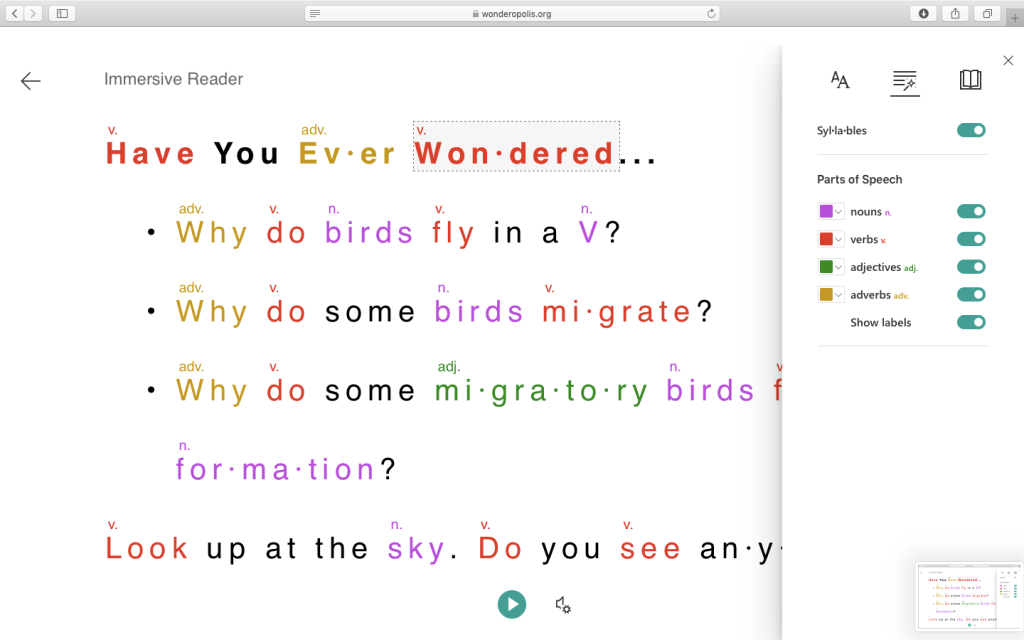The width and height of the screenshot is (1024, 640).
Task: Open voice settings speaker icon
Action: coord(563,604)
